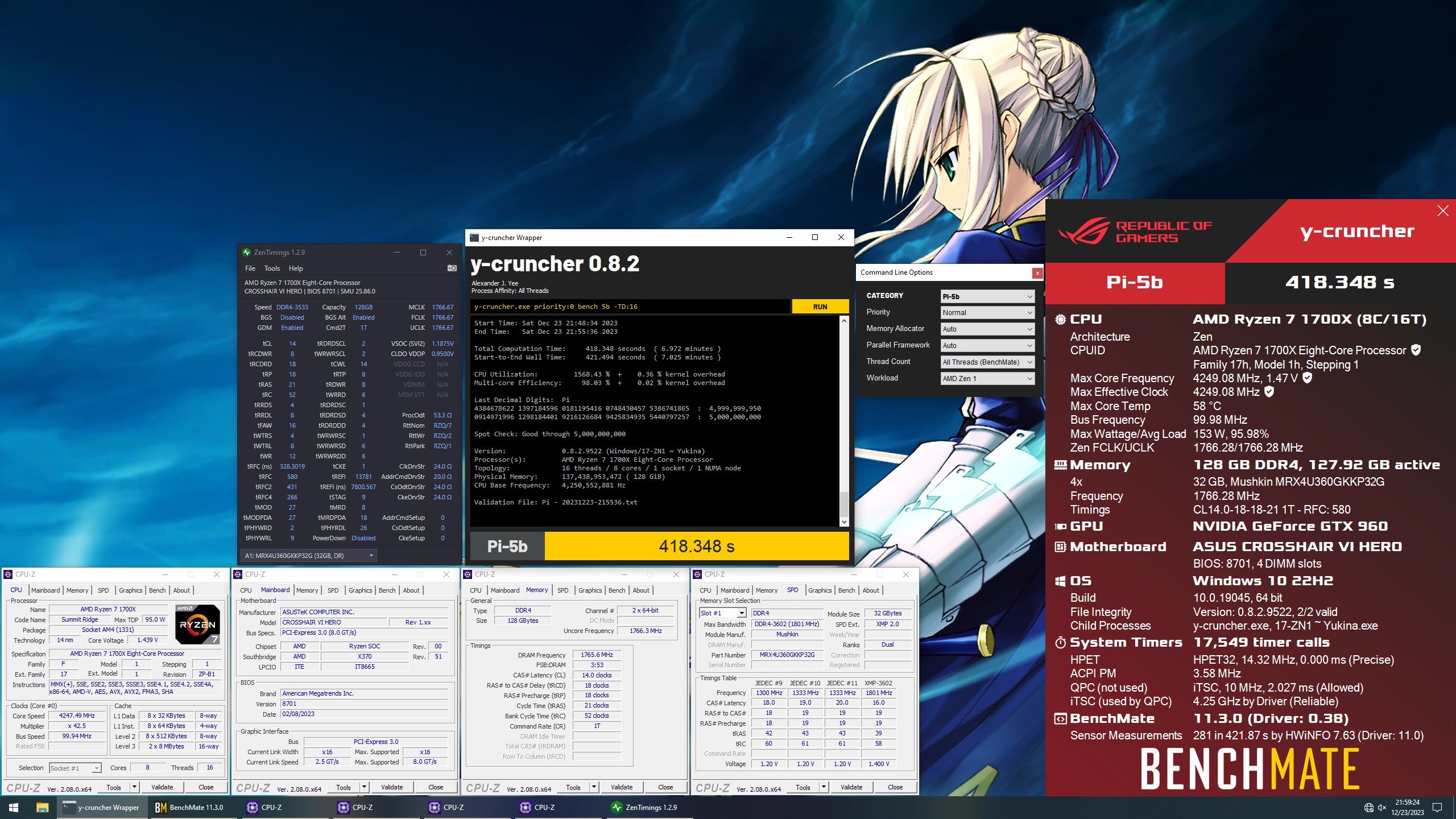Image resolution: width=1456 pixels, height=819 pixels.
Task: Click Selection Socket #1 dropdown in CPU-Z
Action: (75, 768)
